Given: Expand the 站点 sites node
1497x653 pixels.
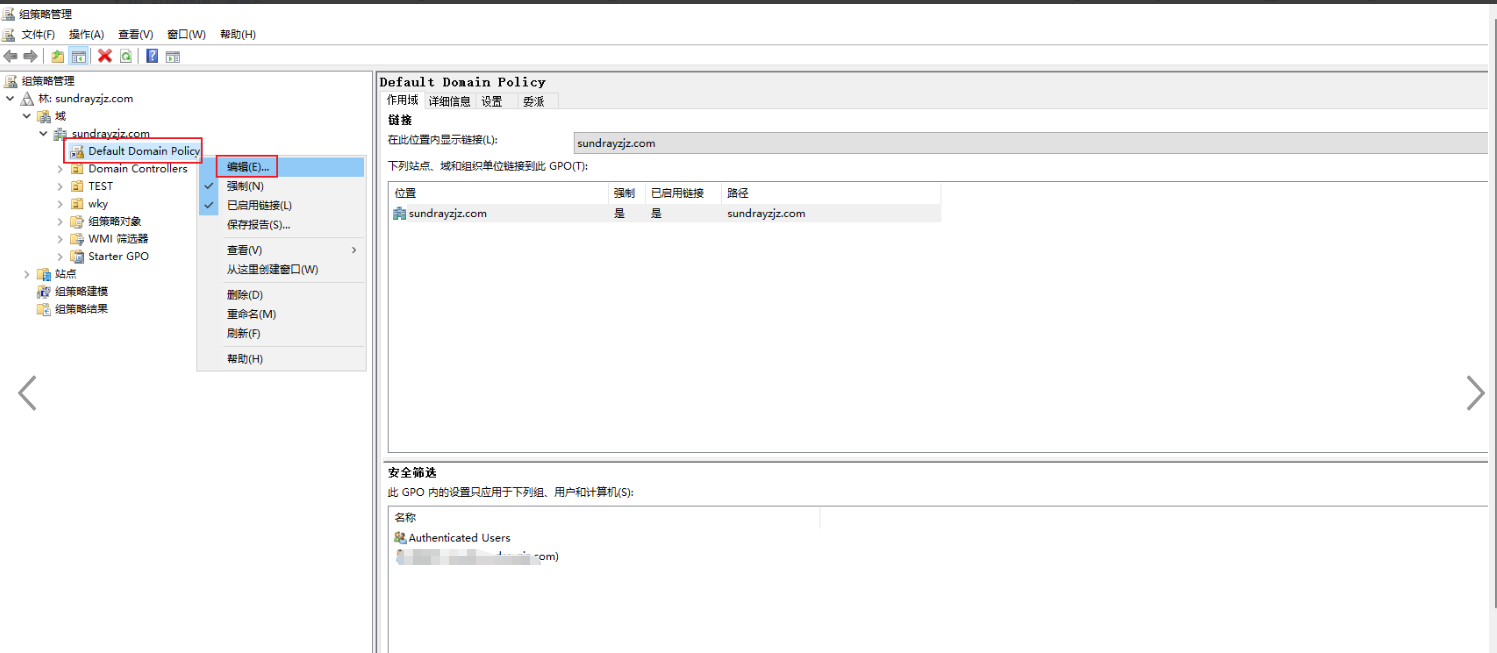Looking at the screenshot, I should tap(27, 274).
